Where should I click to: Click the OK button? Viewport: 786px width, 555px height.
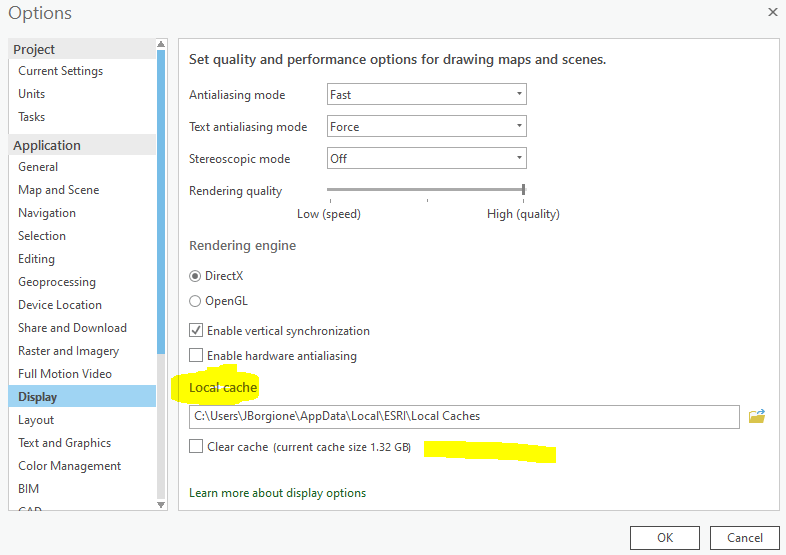click(x=665, y=537)
